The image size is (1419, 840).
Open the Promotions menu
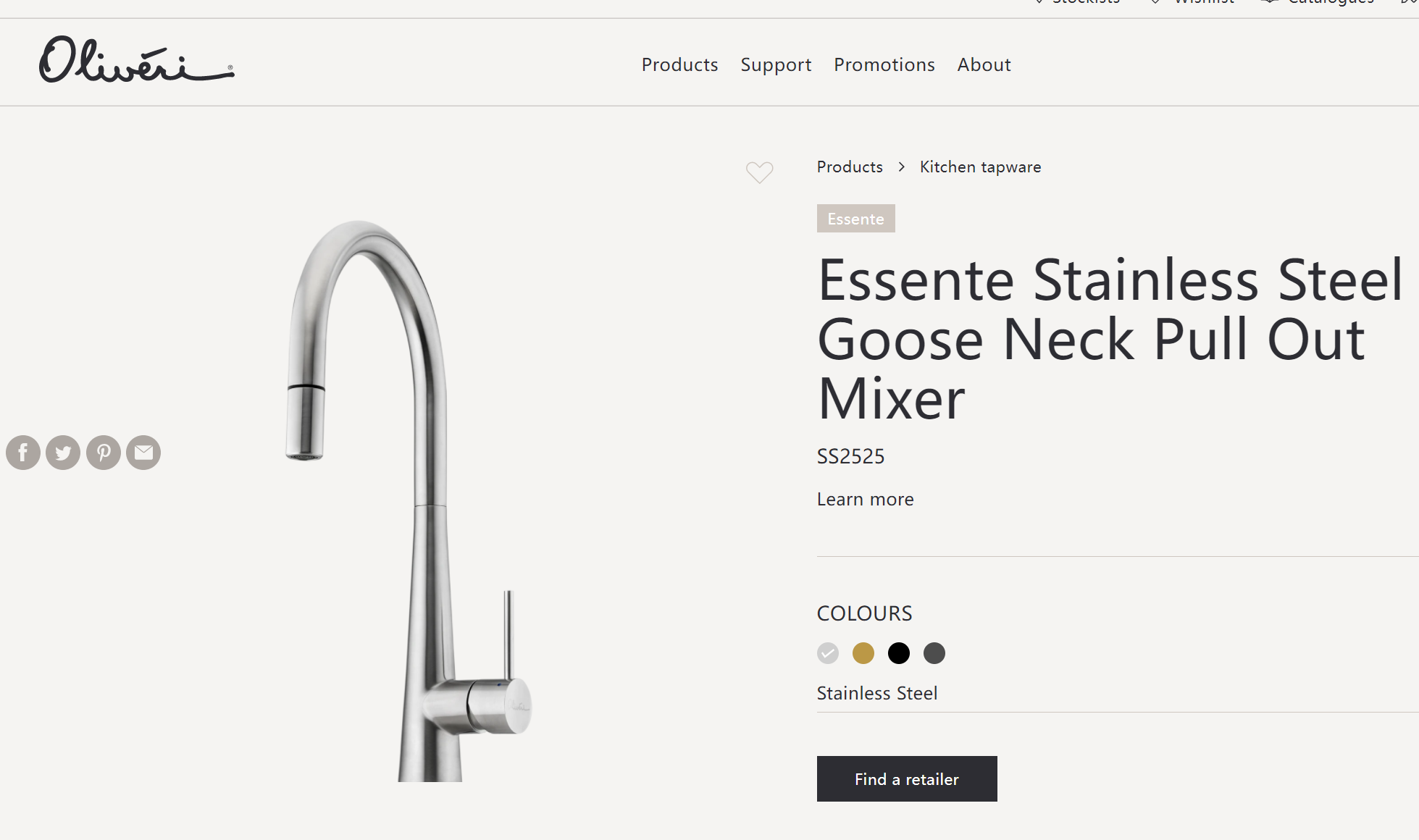(x=884, y=64)
